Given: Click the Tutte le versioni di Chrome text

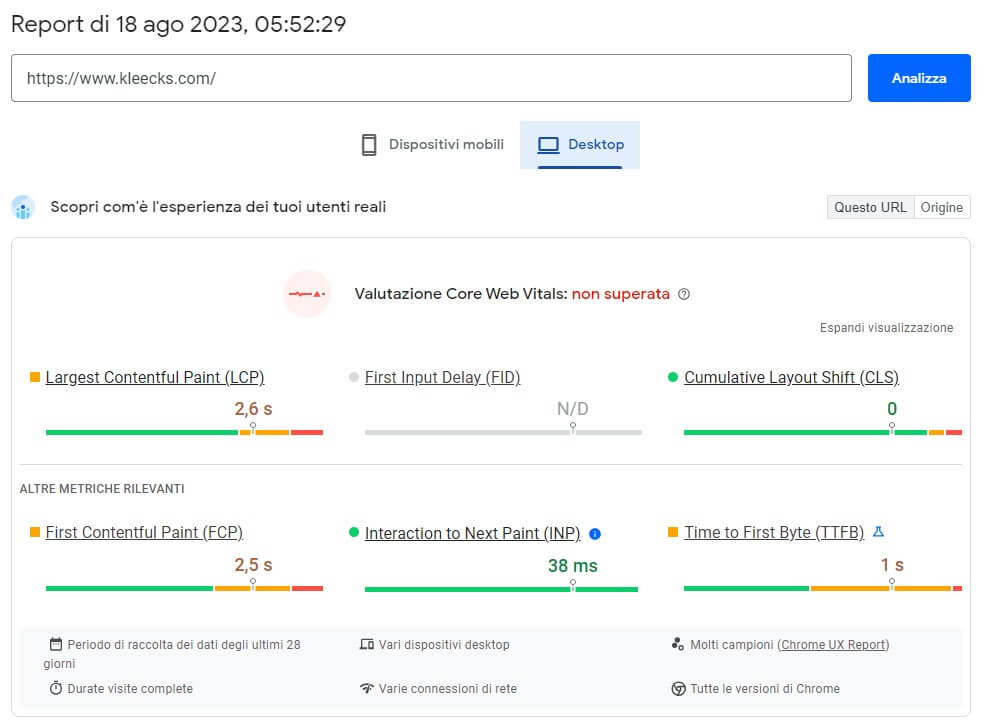Looking at the screenshot, I should [765, 688].
